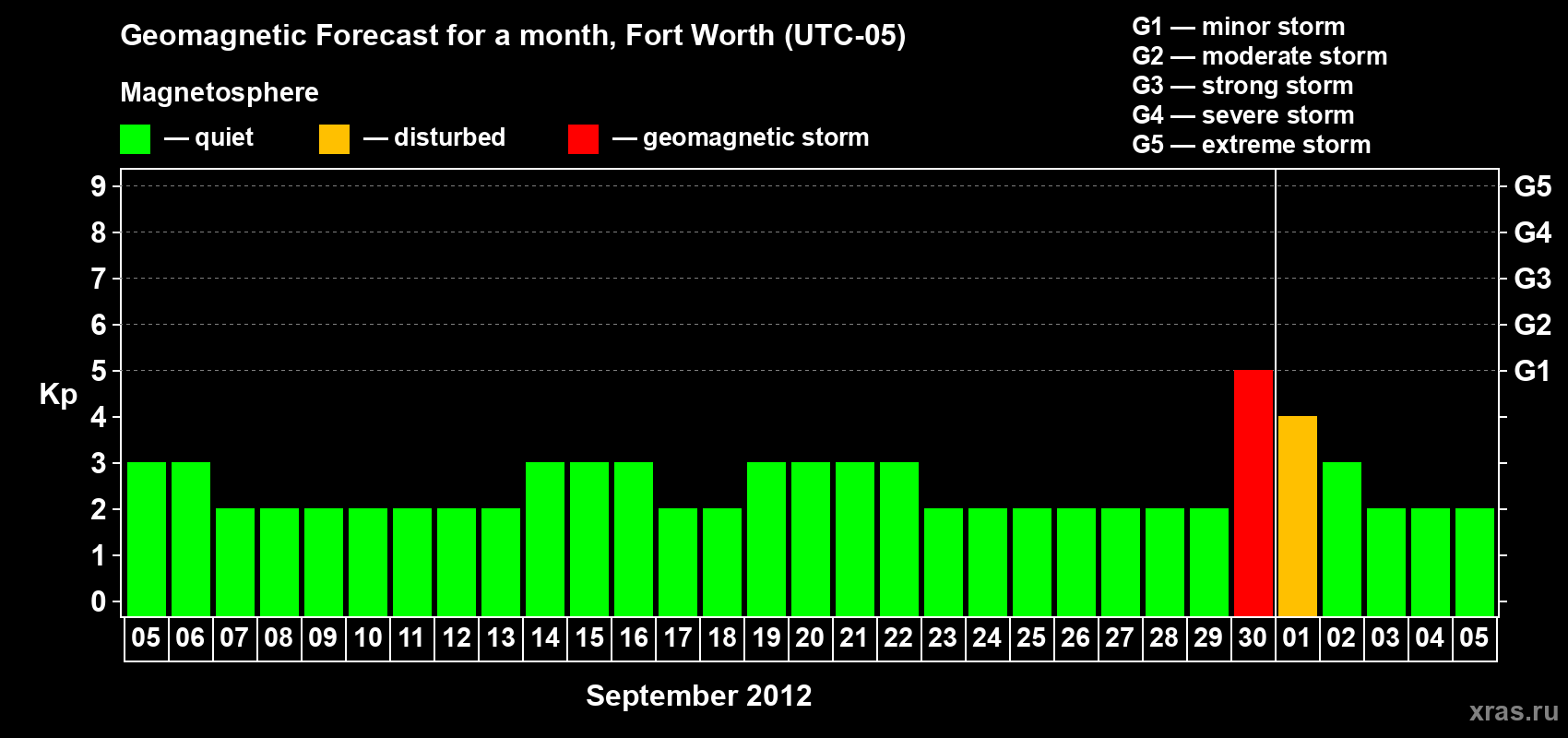Click the G4 label on the right axis

click(1533, 232)
